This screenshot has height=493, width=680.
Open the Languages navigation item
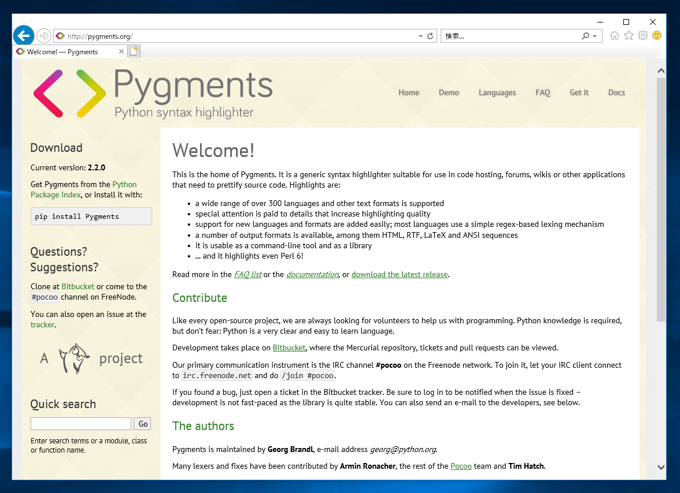click(x=497, y=92)
